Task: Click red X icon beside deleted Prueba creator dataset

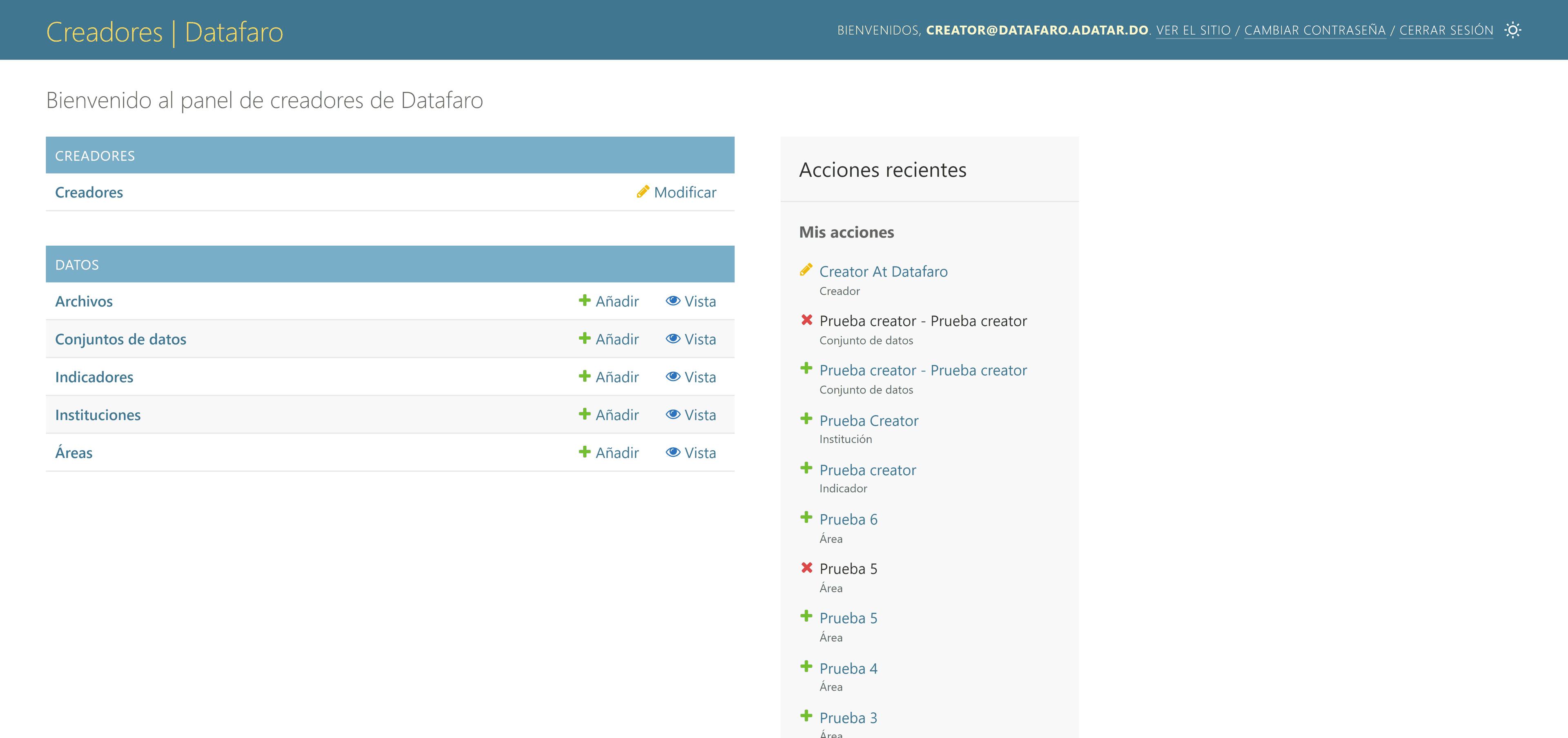Action: (806, 320)
